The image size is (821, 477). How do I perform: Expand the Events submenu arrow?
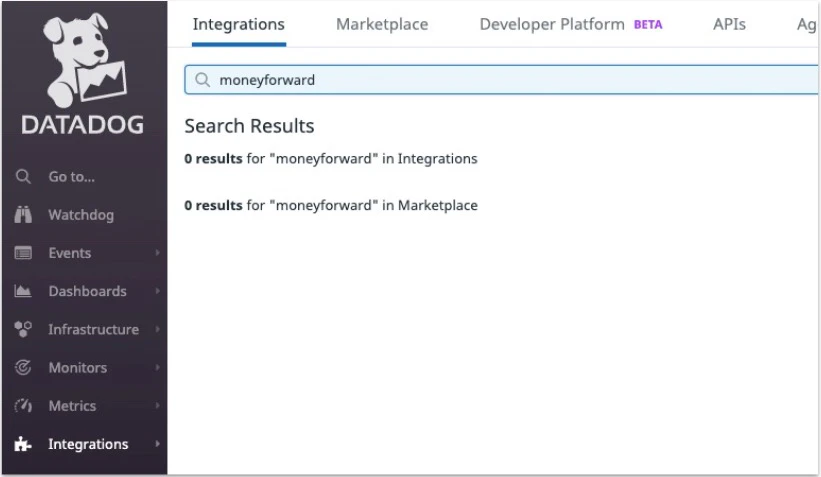pyautogui.click(x=157, y=253)
